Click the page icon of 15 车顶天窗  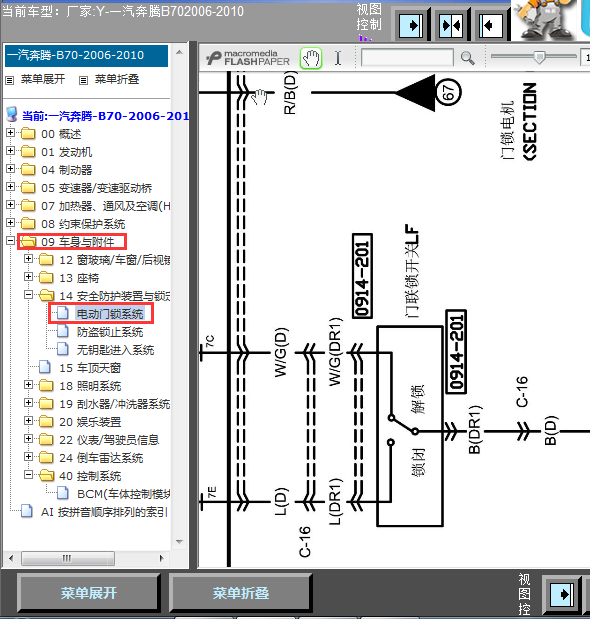coord(45,367)
